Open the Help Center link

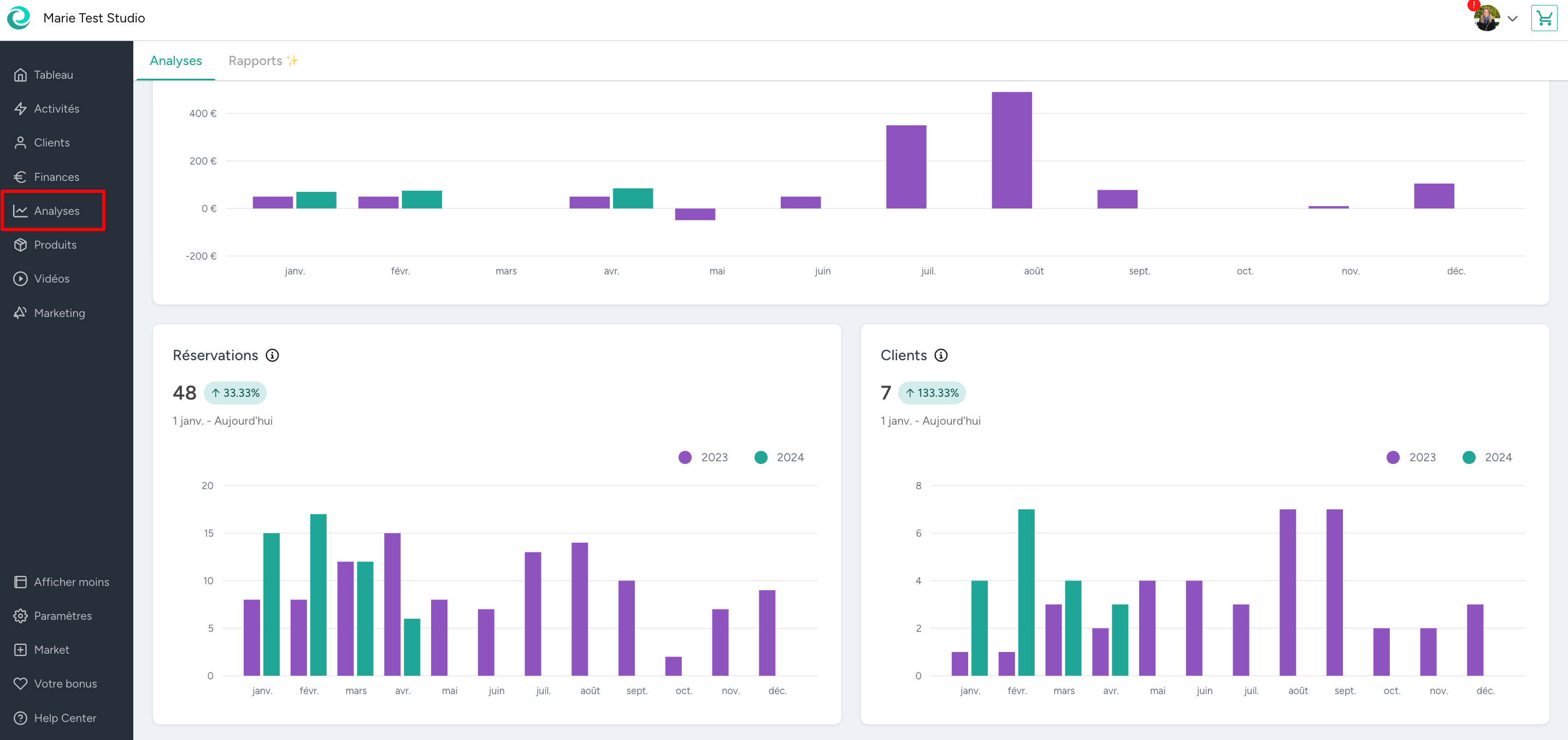click(x=64, y=718)
